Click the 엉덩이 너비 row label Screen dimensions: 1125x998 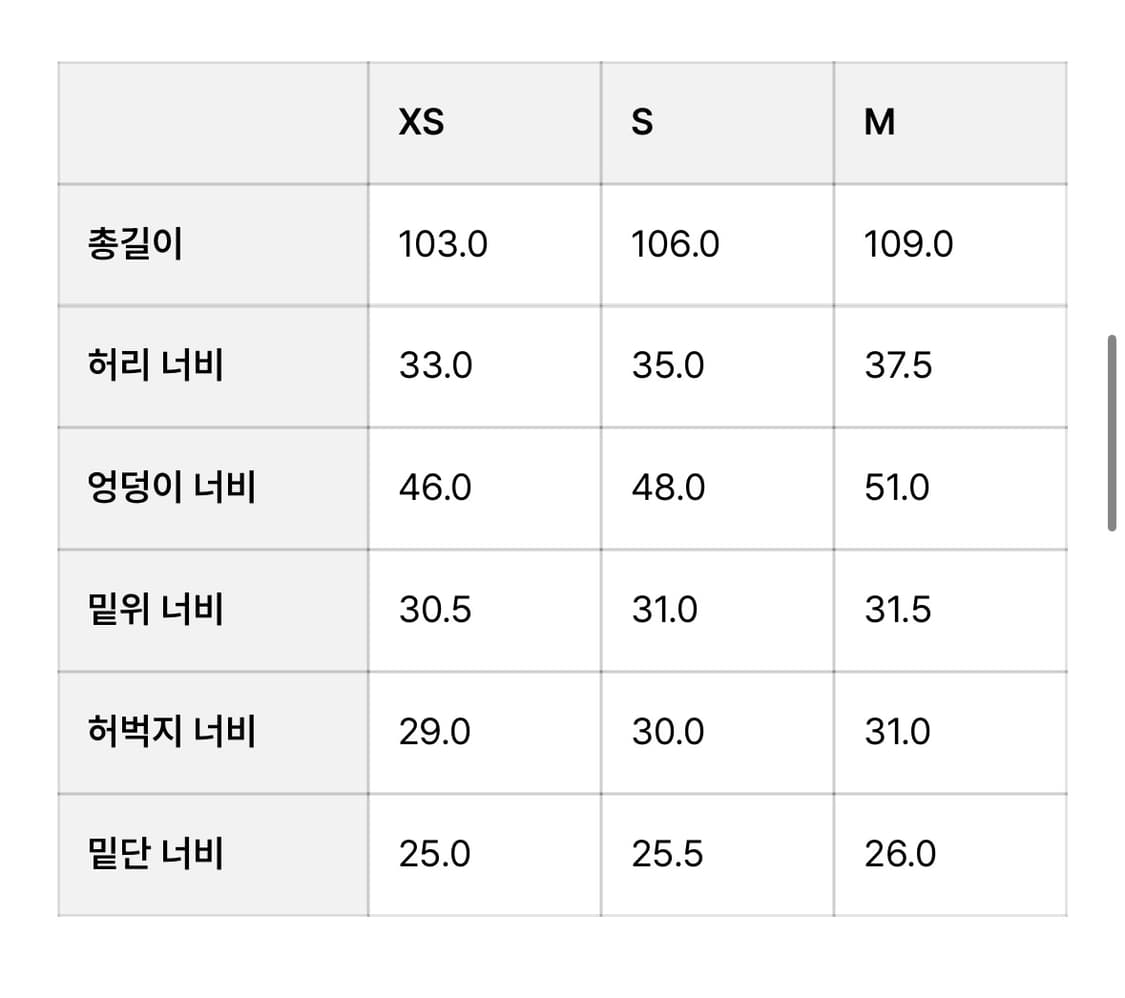click(171, 488)
